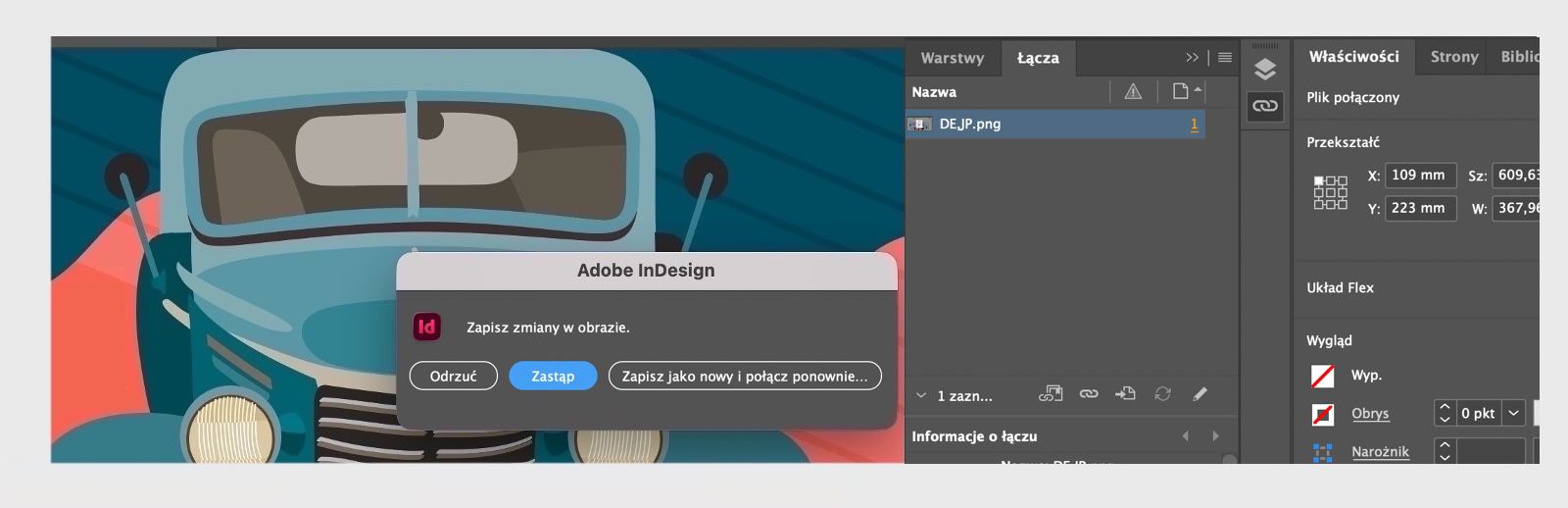The image size is (1568, 508).
Task: Collapse the Łącza panel with double arrows
Action: [1192, 58]
